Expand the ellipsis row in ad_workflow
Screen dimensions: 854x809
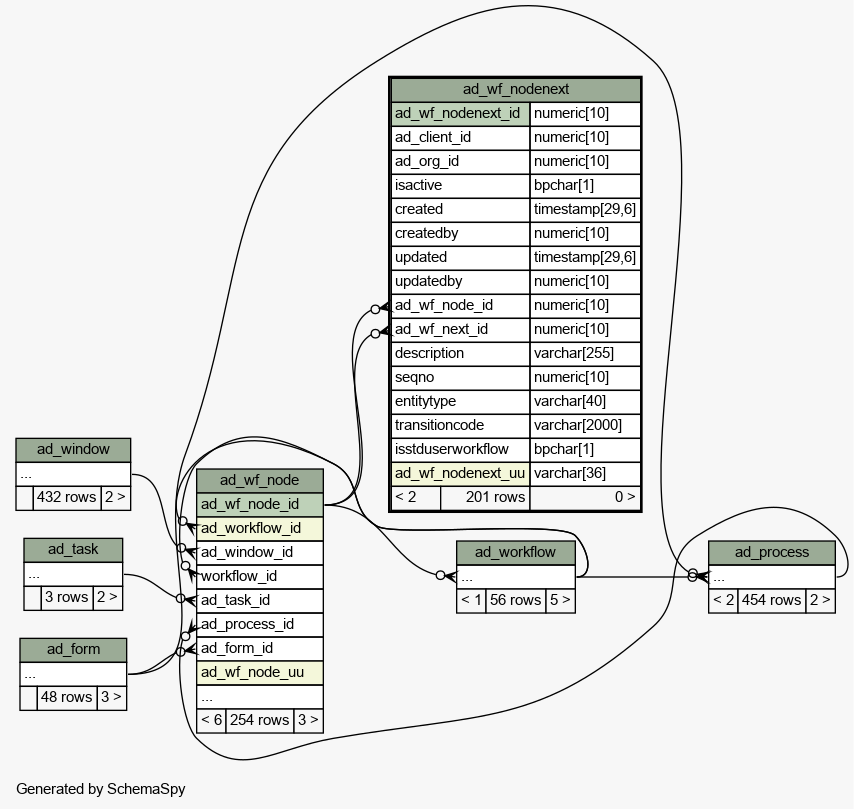pyautogui.click(x=515, y=576)
